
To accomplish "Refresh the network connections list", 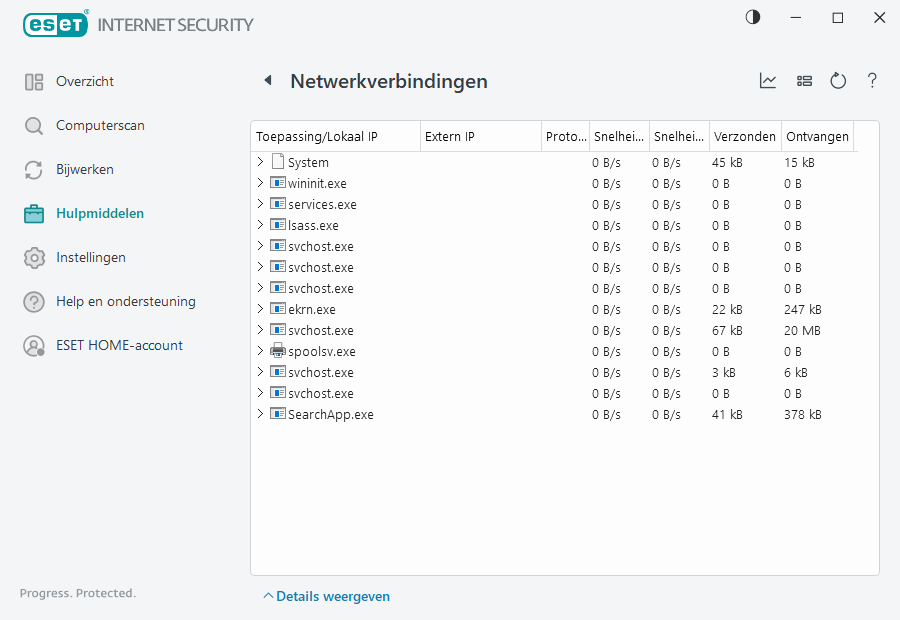I will point(838,81).
